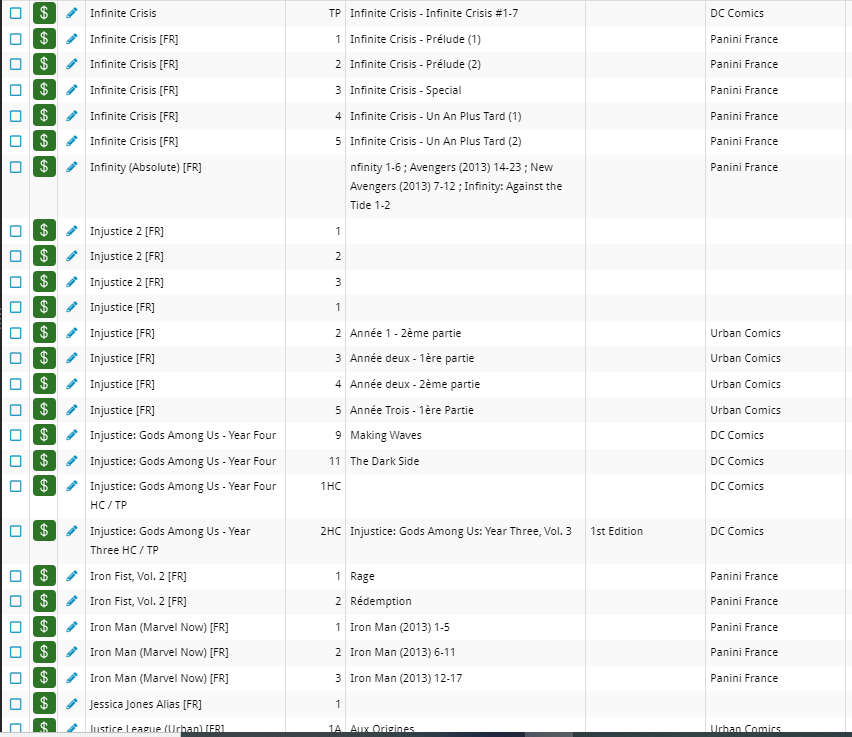Click 'Panini France' in Iron Fist Rage row
Screen dimensions: 852x737
pyautogui.click(x=744, y=576)
